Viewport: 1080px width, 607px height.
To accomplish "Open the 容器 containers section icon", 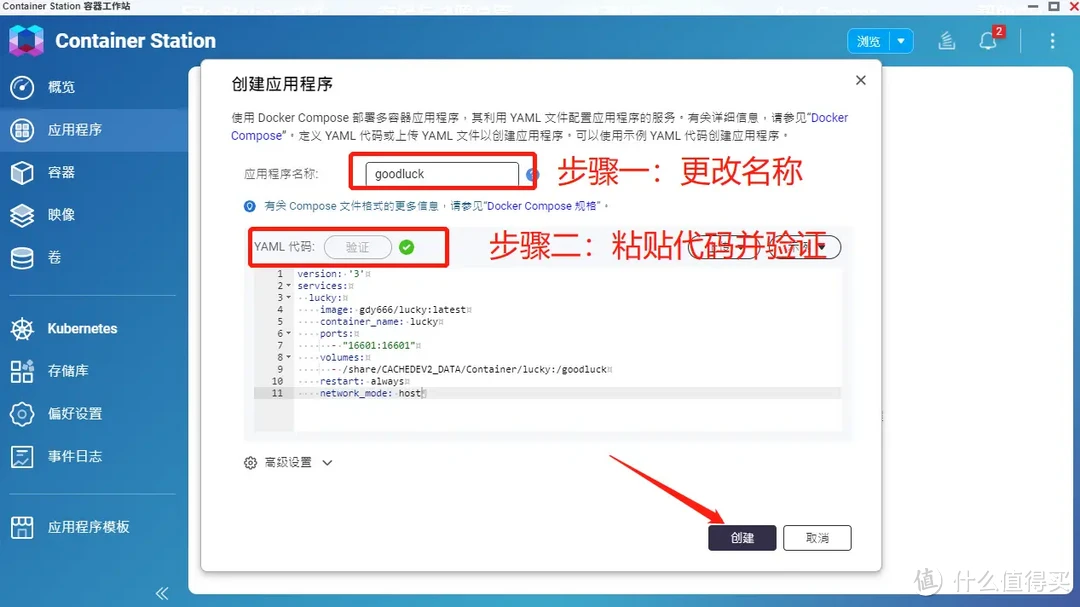I will pyautogui.click(x=24, y=172).
